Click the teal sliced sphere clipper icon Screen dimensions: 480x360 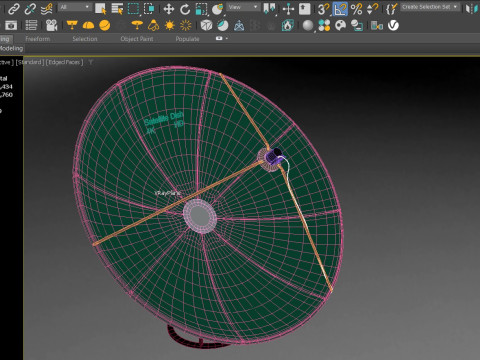[223, 25]
